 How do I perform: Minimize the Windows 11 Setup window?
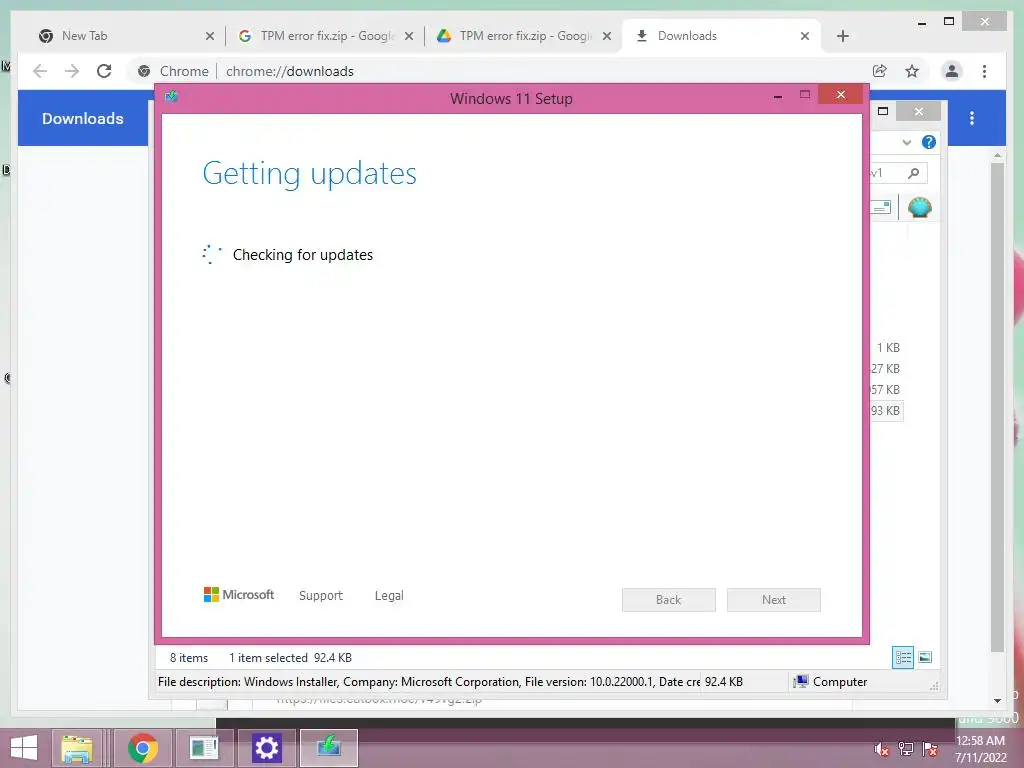(777, 97)
